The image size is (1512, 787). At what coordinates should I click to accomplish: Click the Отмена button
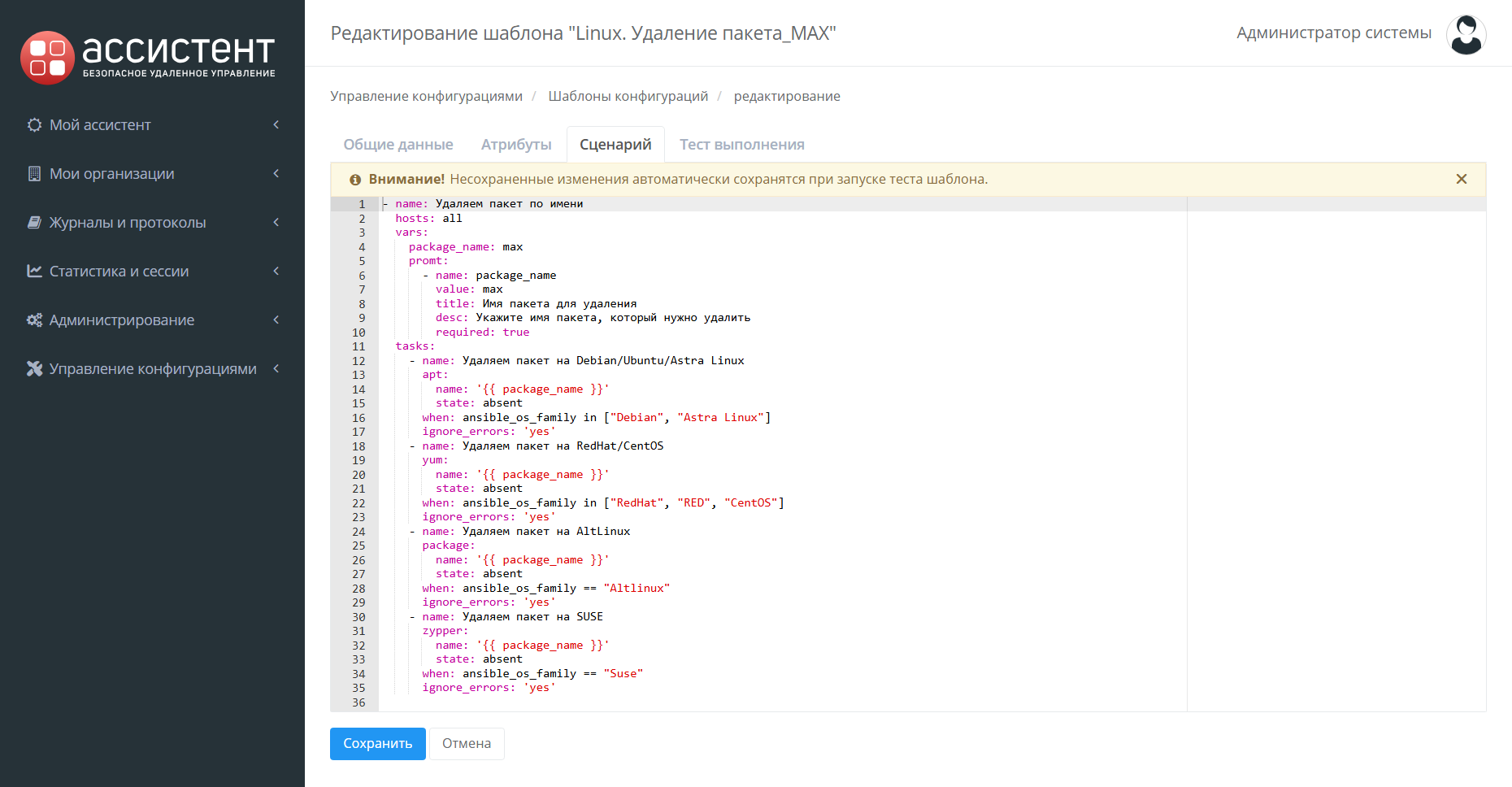point(467,744)
